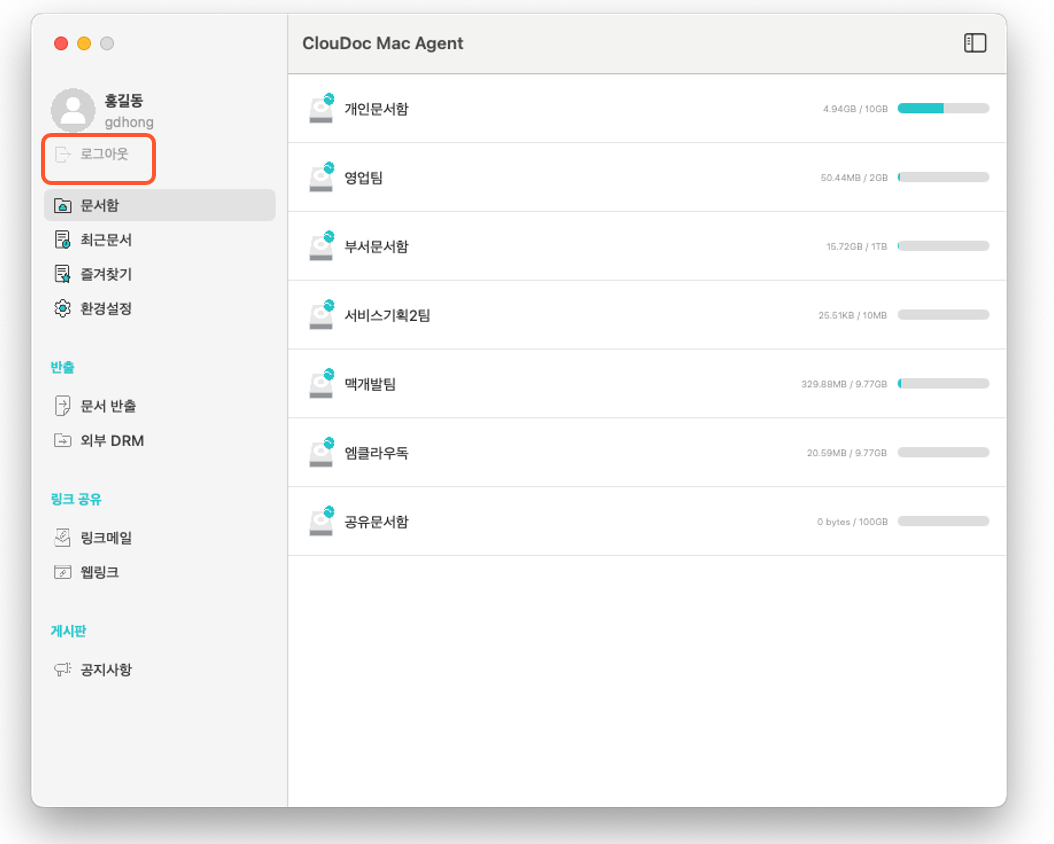Select 문서함 in the sidebar
Viewport: 1054px width, 844px height.
coord(159,205)
